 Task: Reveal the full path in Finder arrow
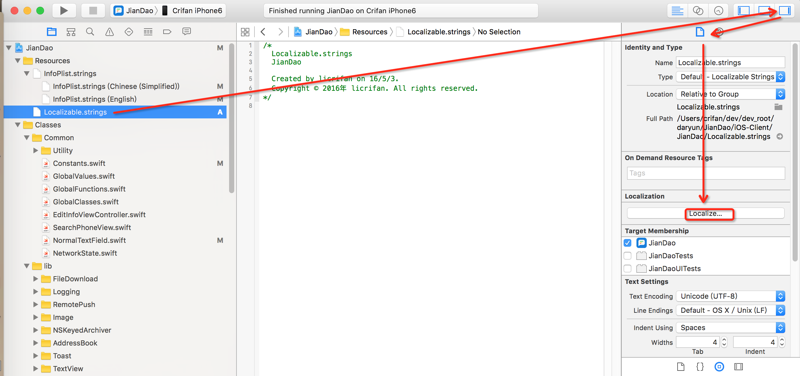780,137
